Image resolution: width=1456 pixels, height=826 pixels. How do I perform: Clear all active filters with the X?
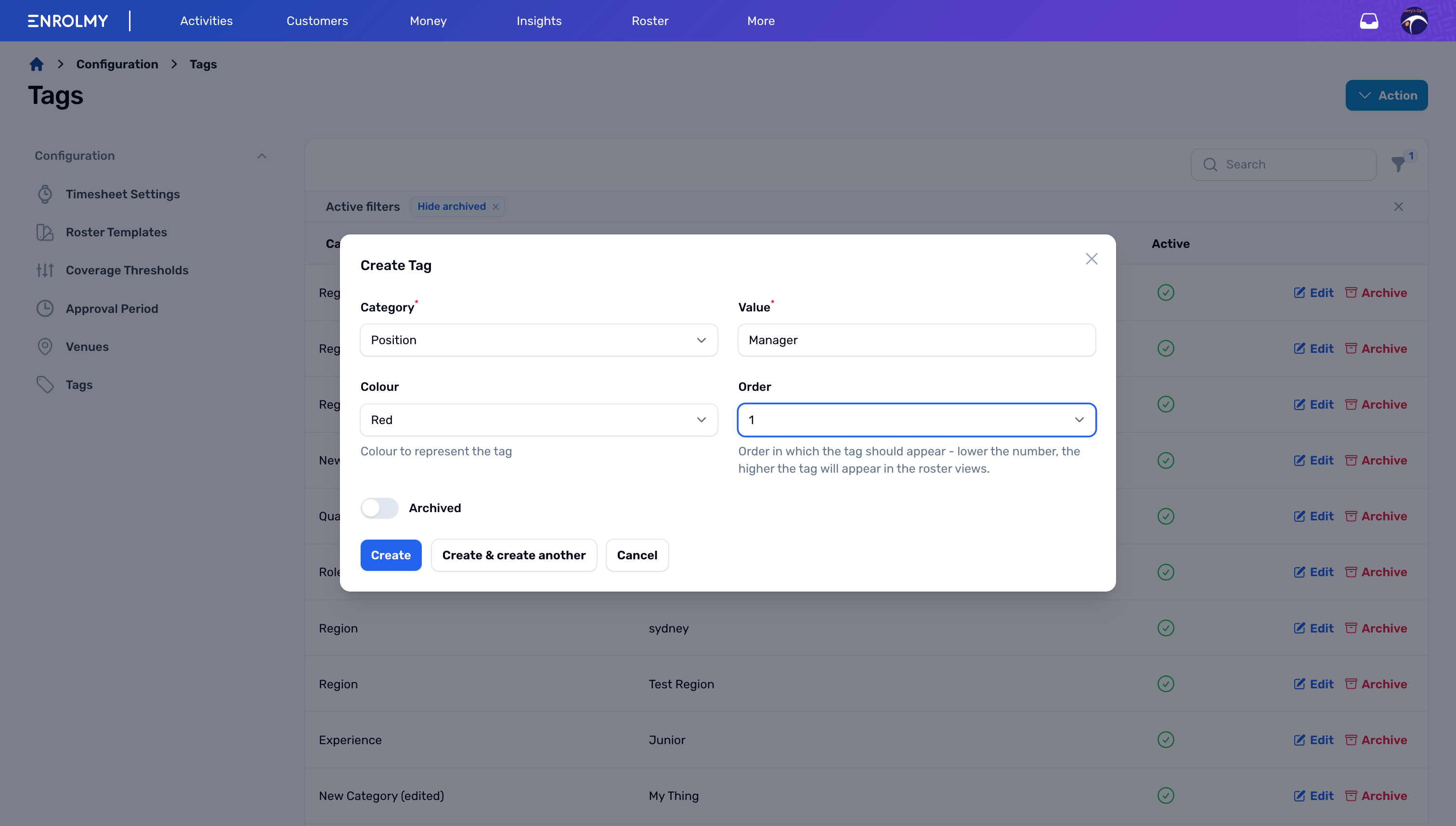[1398, 206]
